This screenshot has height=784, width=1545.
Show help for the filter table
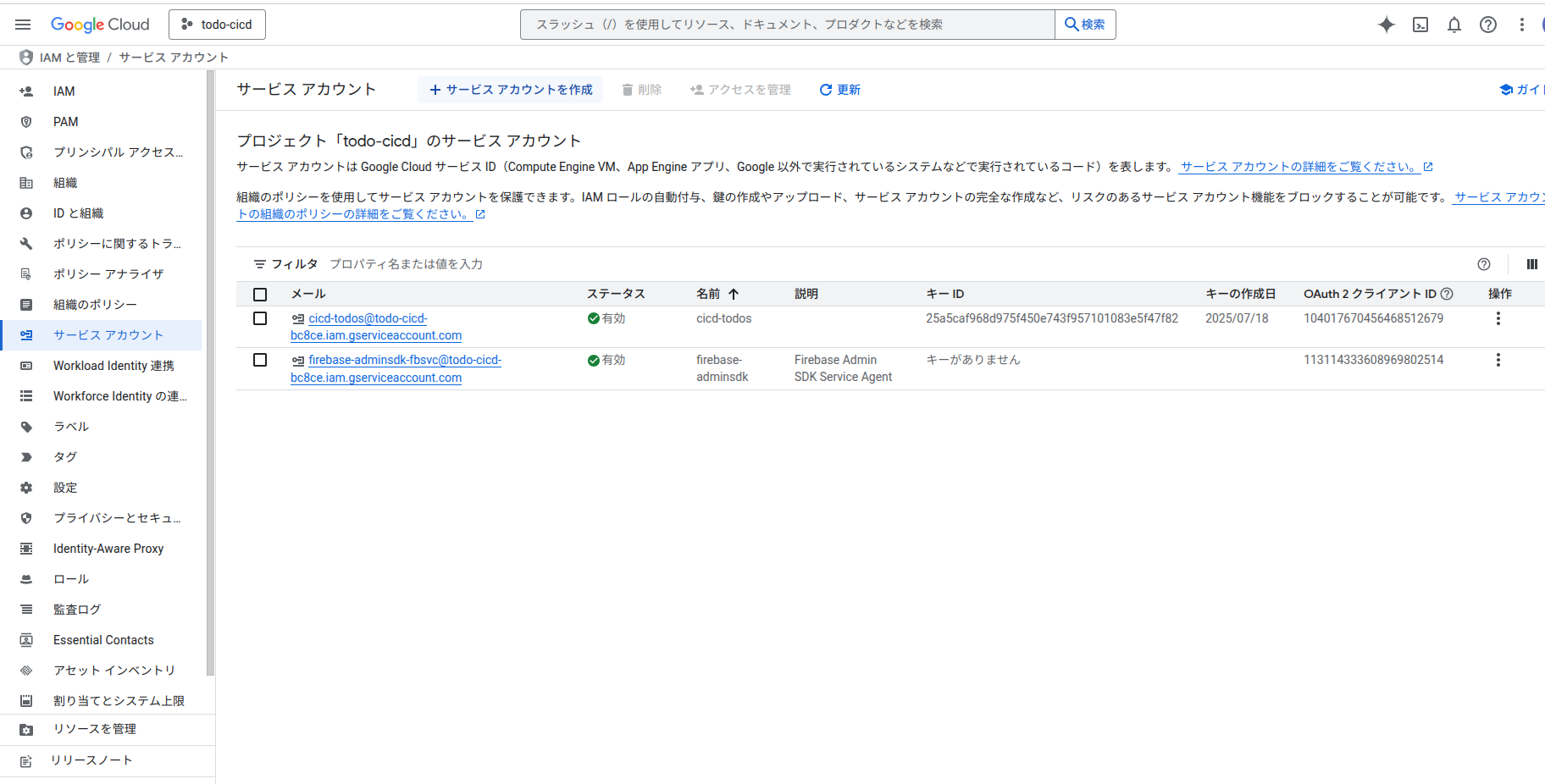coord(1484,264)
